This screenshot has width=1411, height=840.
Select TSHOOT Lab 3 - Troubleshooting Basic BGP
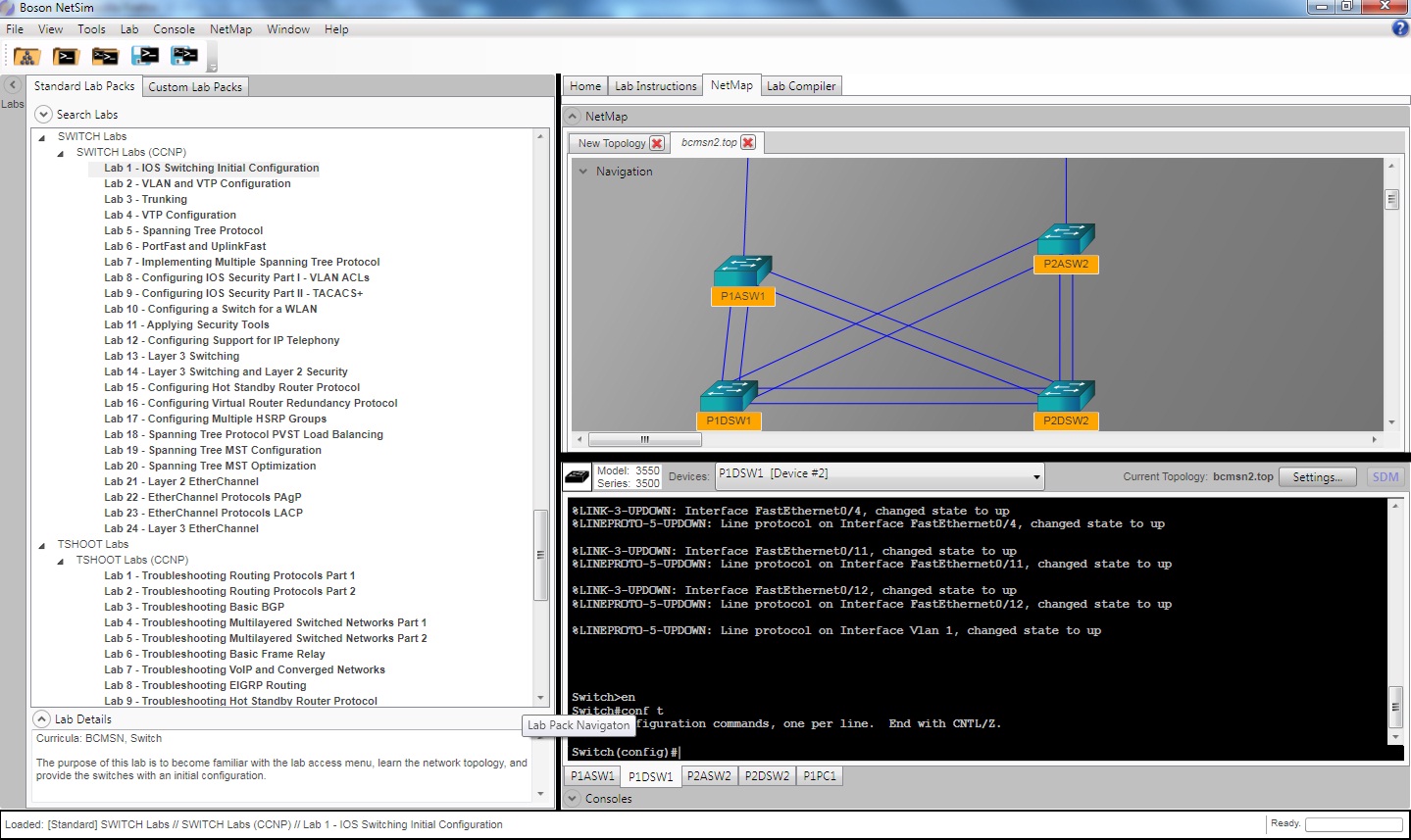click(194, 607)
